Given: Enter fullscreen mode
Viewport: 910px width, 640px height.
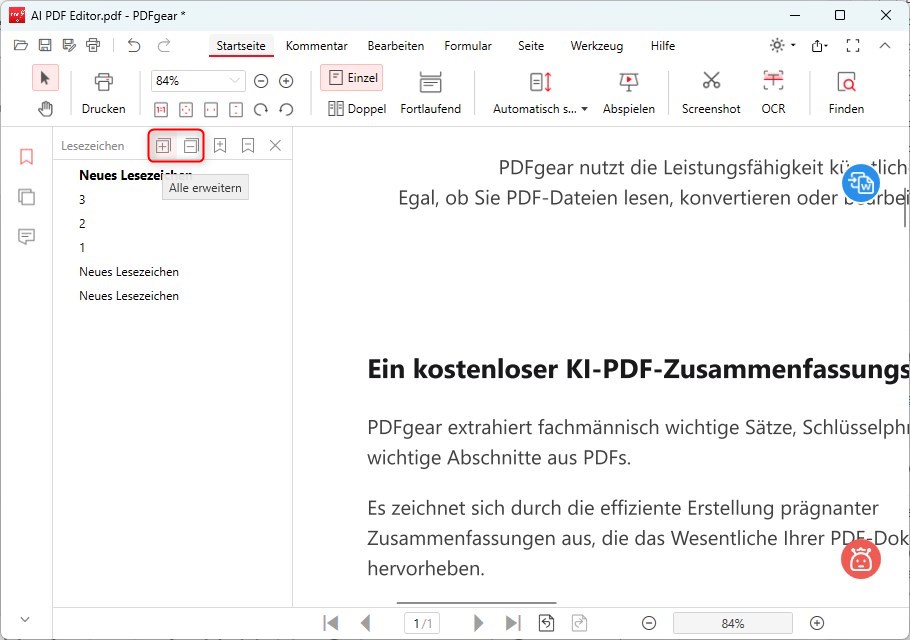Looking at the screenshot, I should pos(853,45).
